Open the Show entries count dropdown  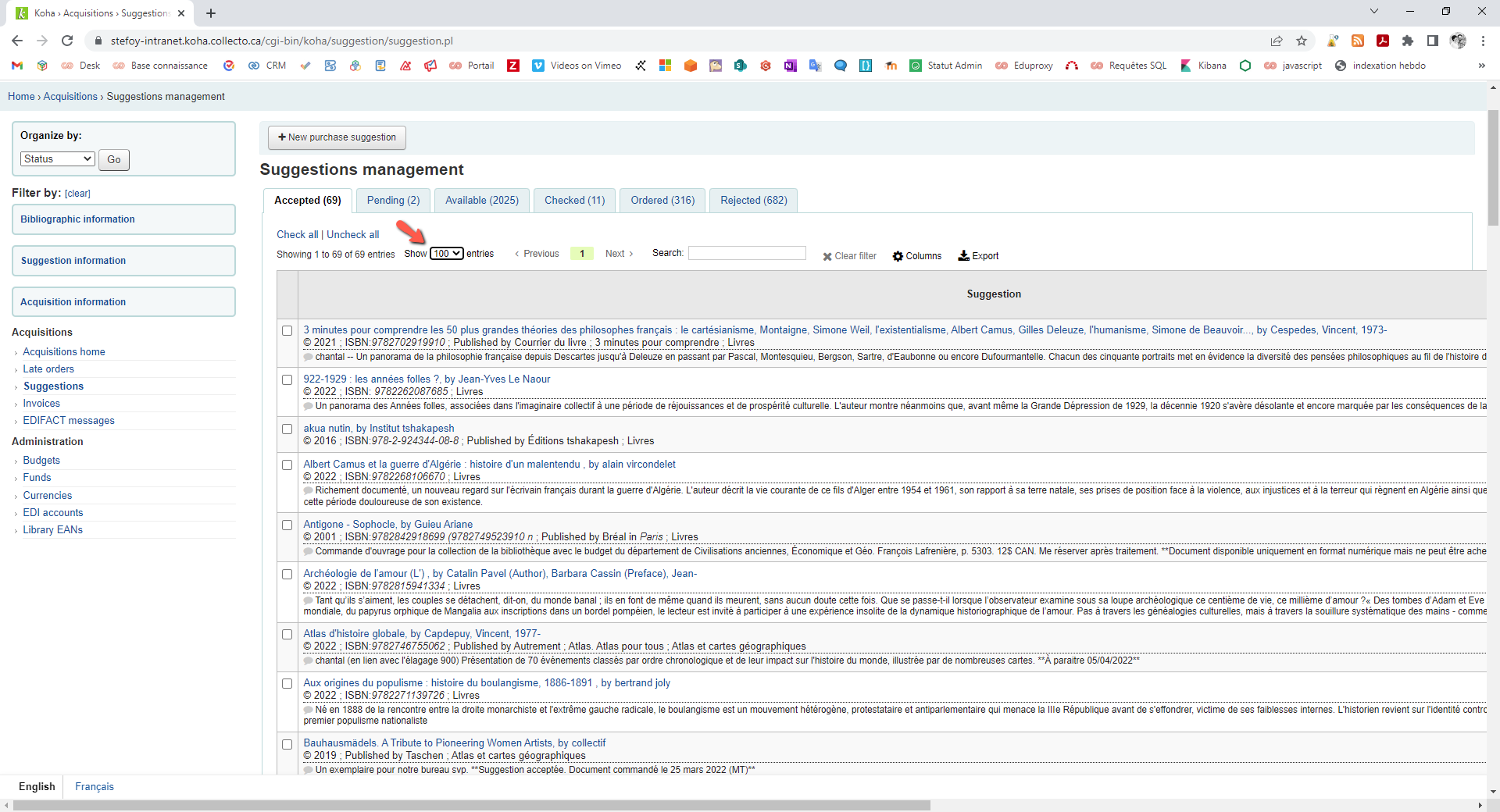(x=447, y=254)
